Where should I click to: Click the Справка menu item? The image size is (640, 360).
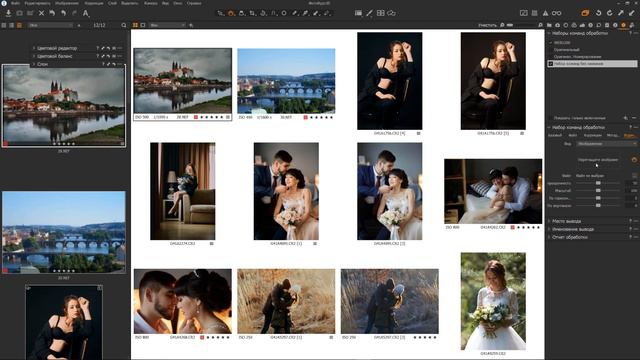pyautogui.click(x=193, y=3)
